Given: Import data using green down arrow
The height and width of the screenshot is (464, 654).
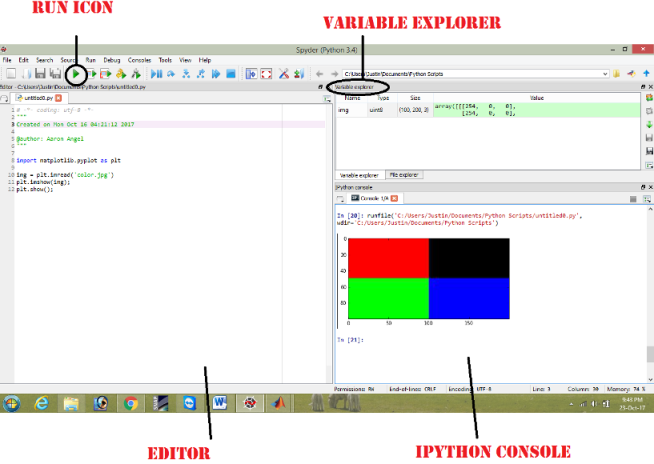Looking at the screenshot, I should (x=649, y=125).
